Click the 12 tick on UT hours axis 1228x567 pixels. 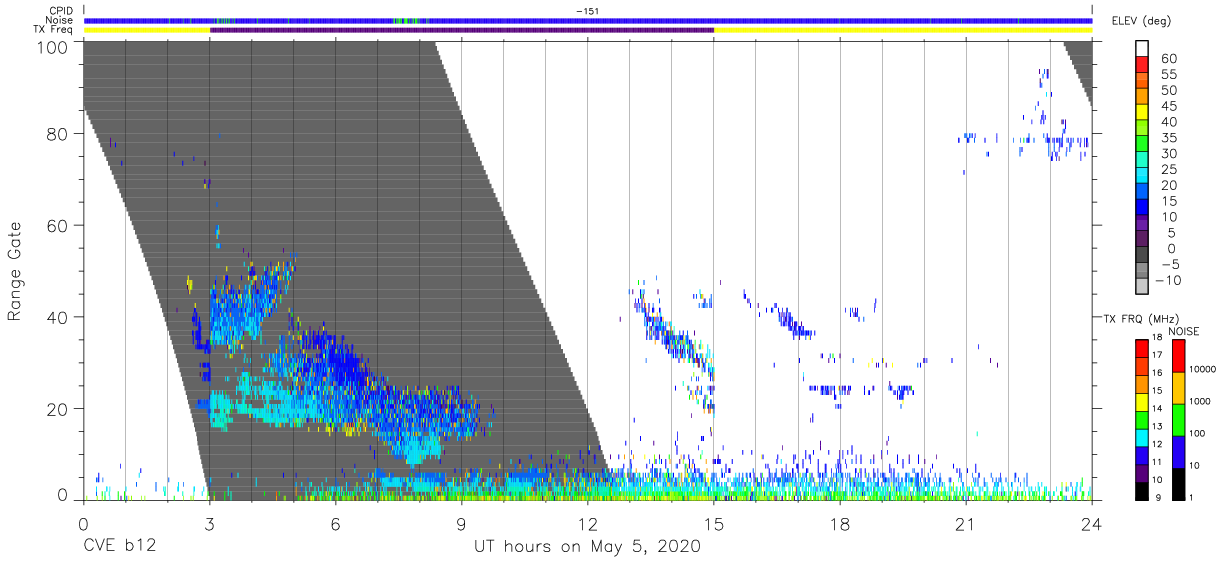pos(588,523)
